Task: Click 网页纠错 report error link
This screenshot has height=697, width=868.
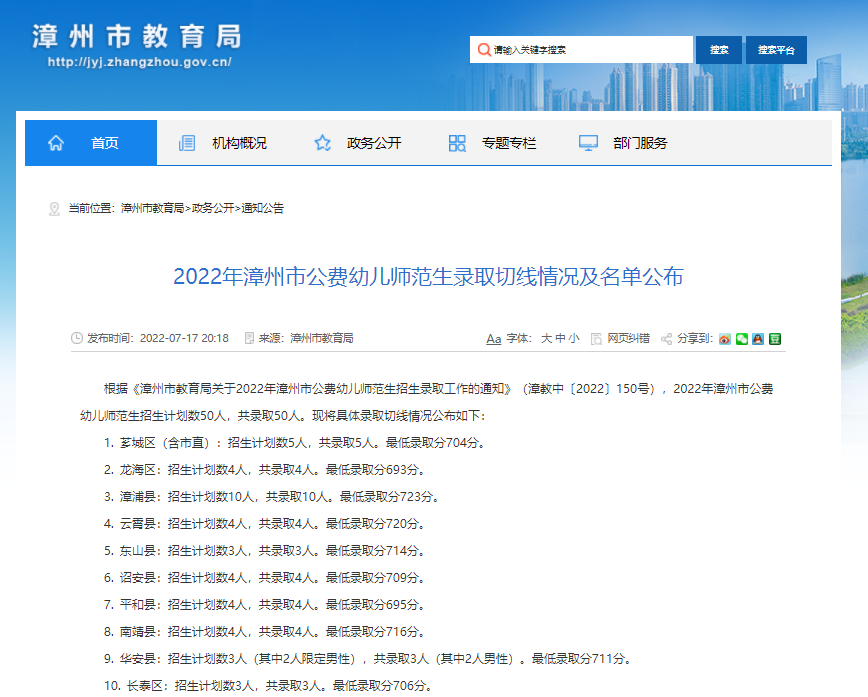Action: [628, 339]
